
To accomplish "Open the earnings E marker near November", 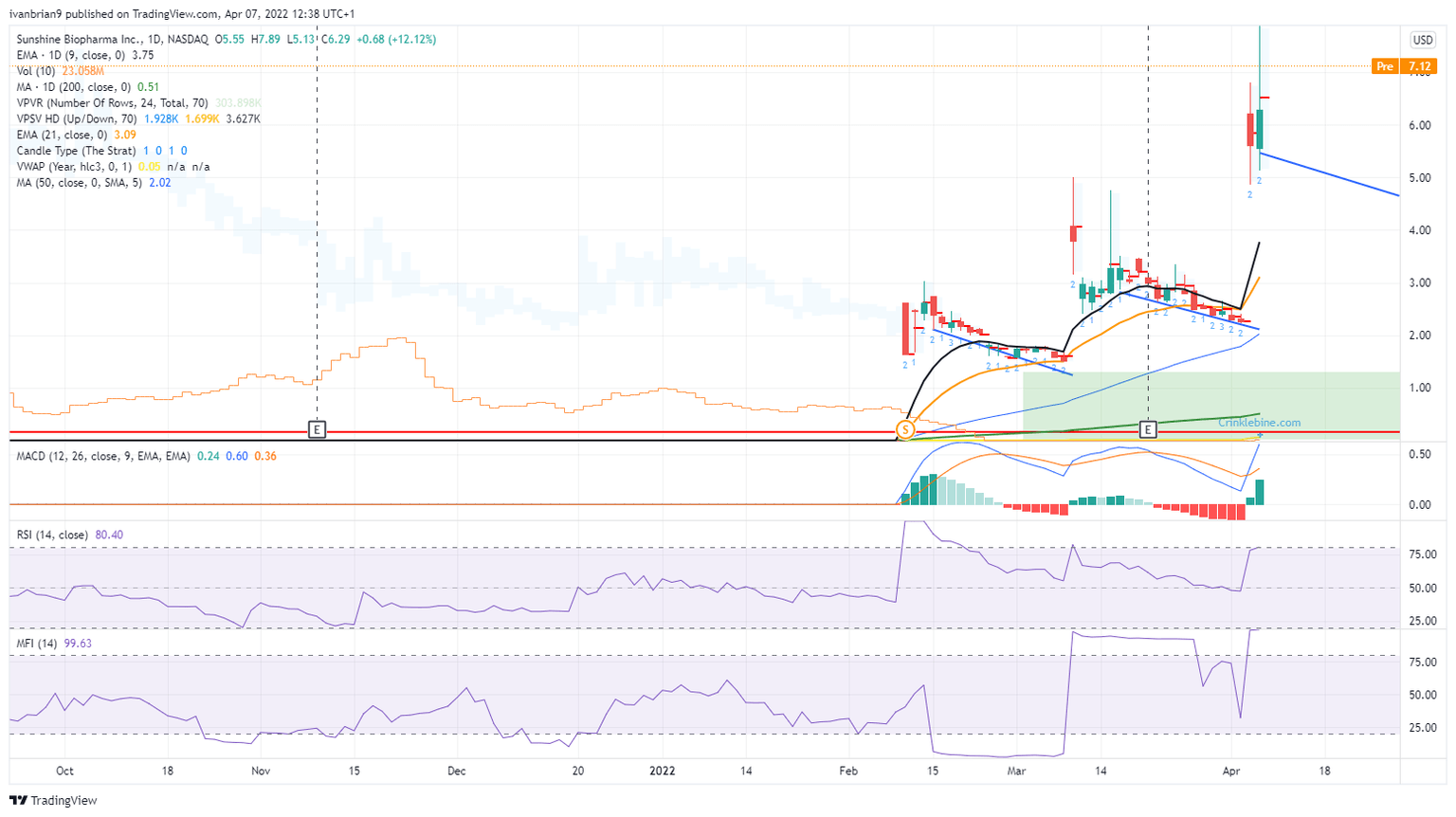I will click(318, 430).
